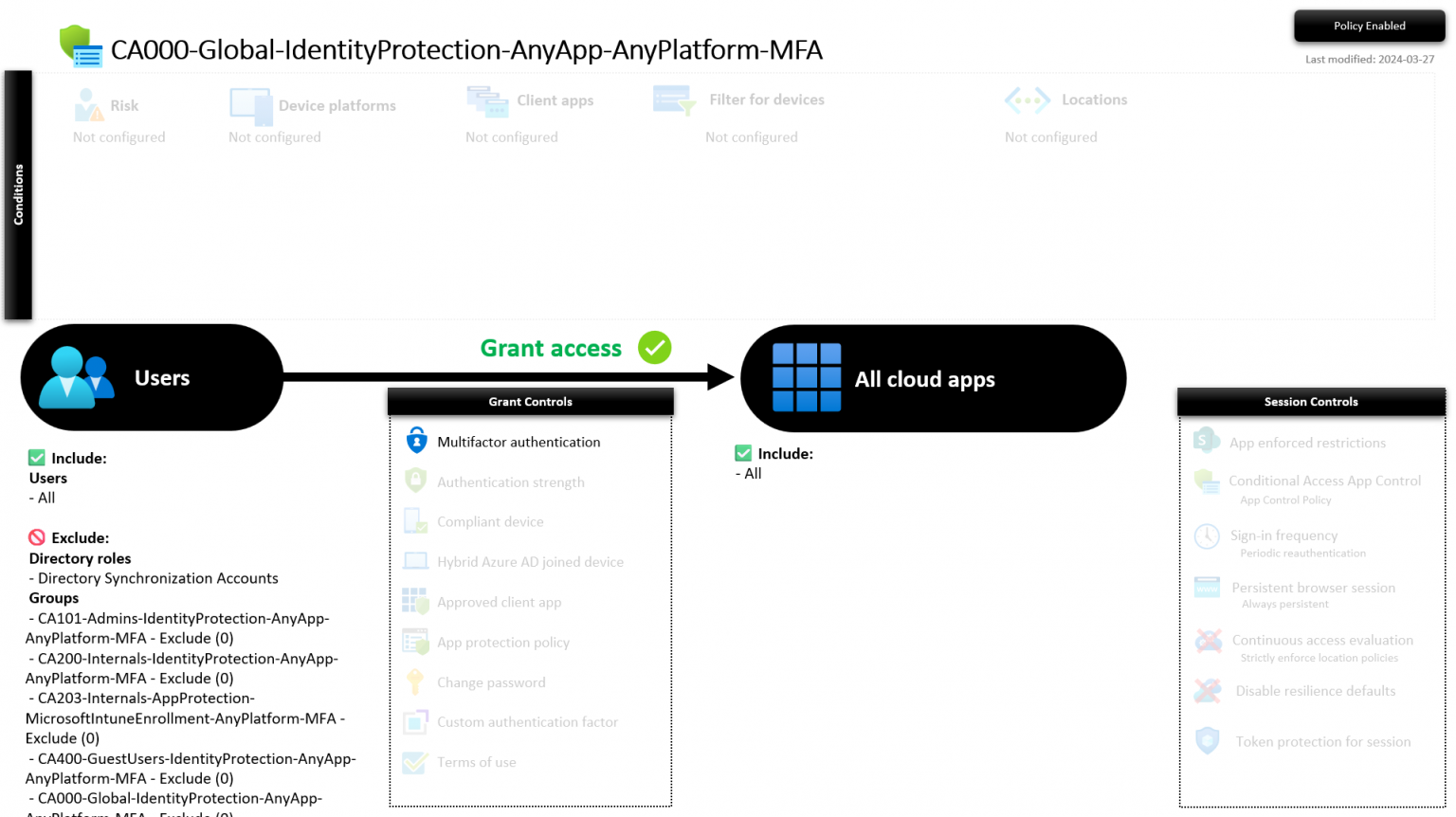Click the CA101-Admins-IdentityProtection exclusion group entry
The image size is (1456, 817).
[x=176, y=627]
